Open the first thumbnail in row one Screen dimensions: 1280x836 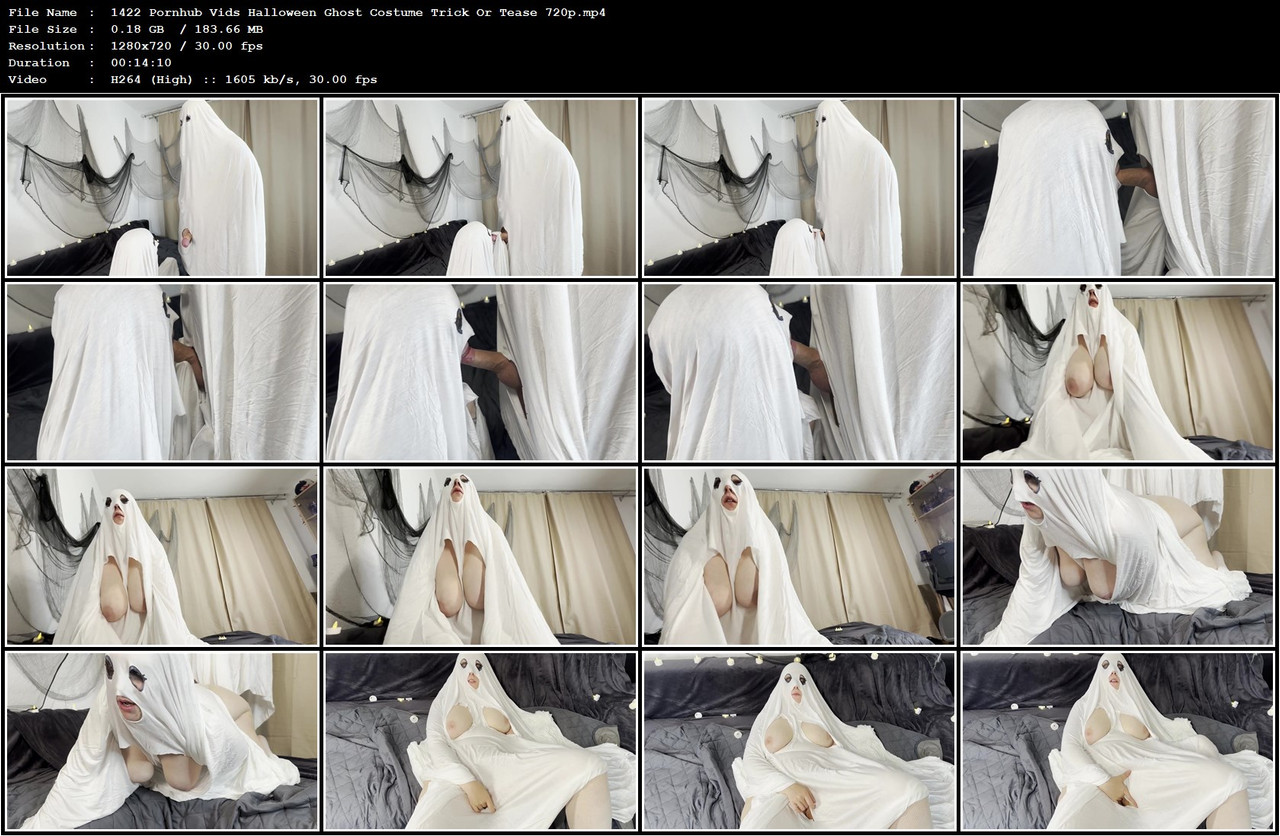162,186
